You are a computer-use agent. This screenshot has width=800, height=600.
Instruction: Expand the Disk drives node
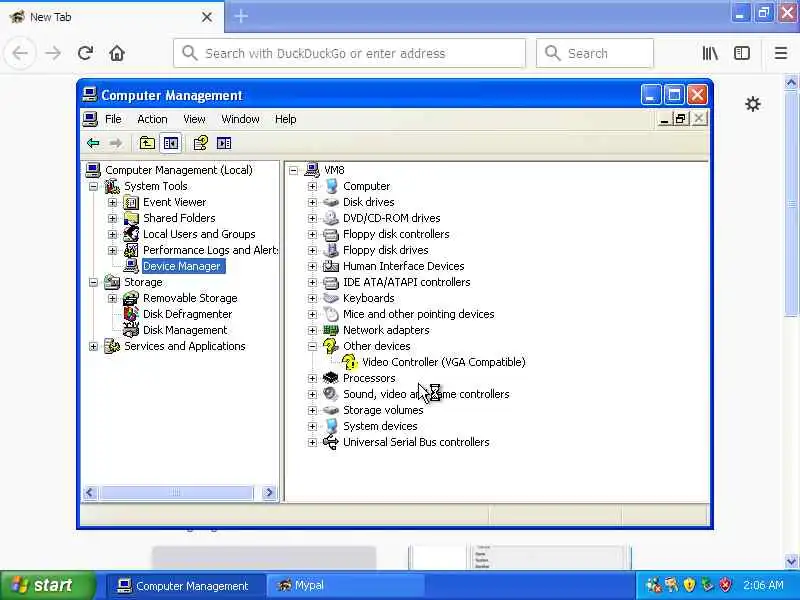click(x=312, y=203)
